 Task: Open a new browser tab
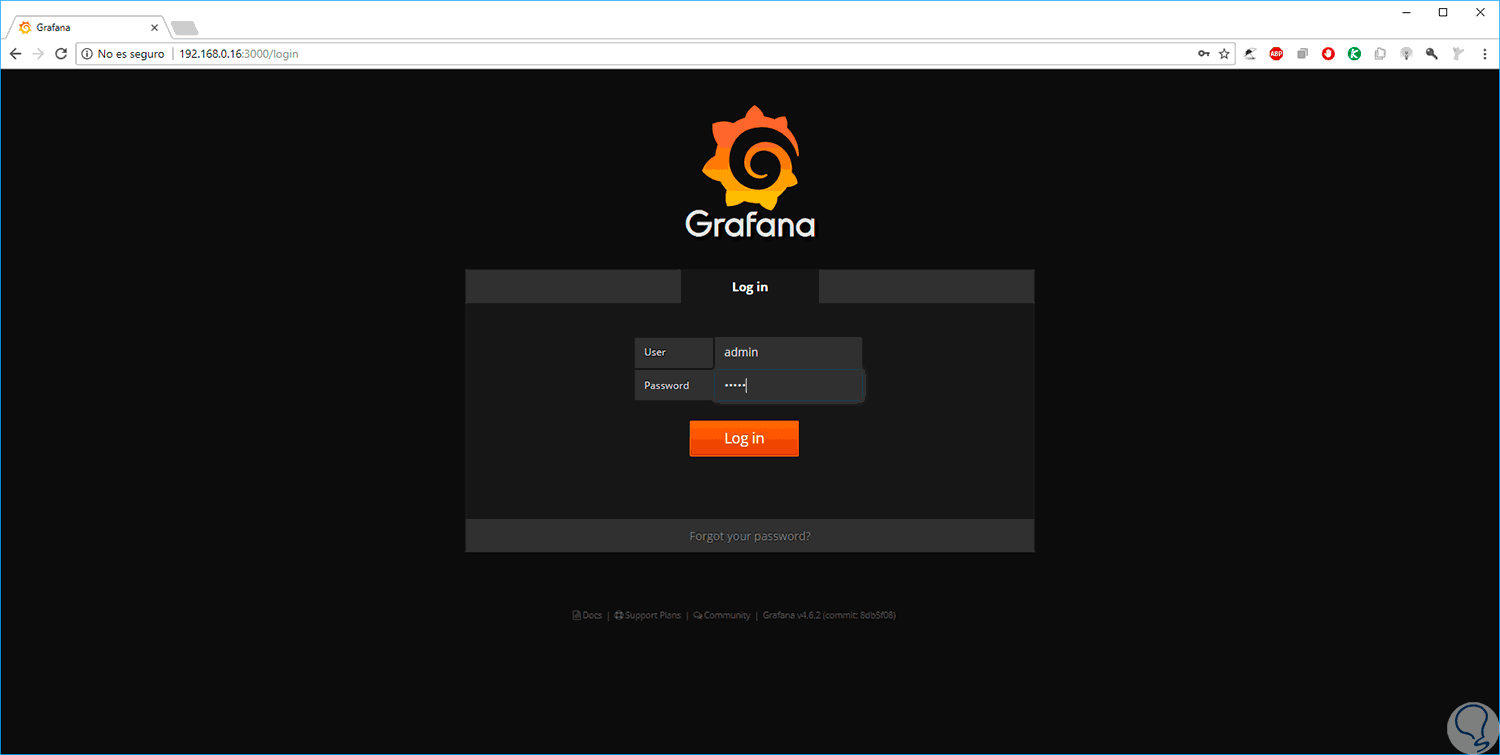click(184, 28)
